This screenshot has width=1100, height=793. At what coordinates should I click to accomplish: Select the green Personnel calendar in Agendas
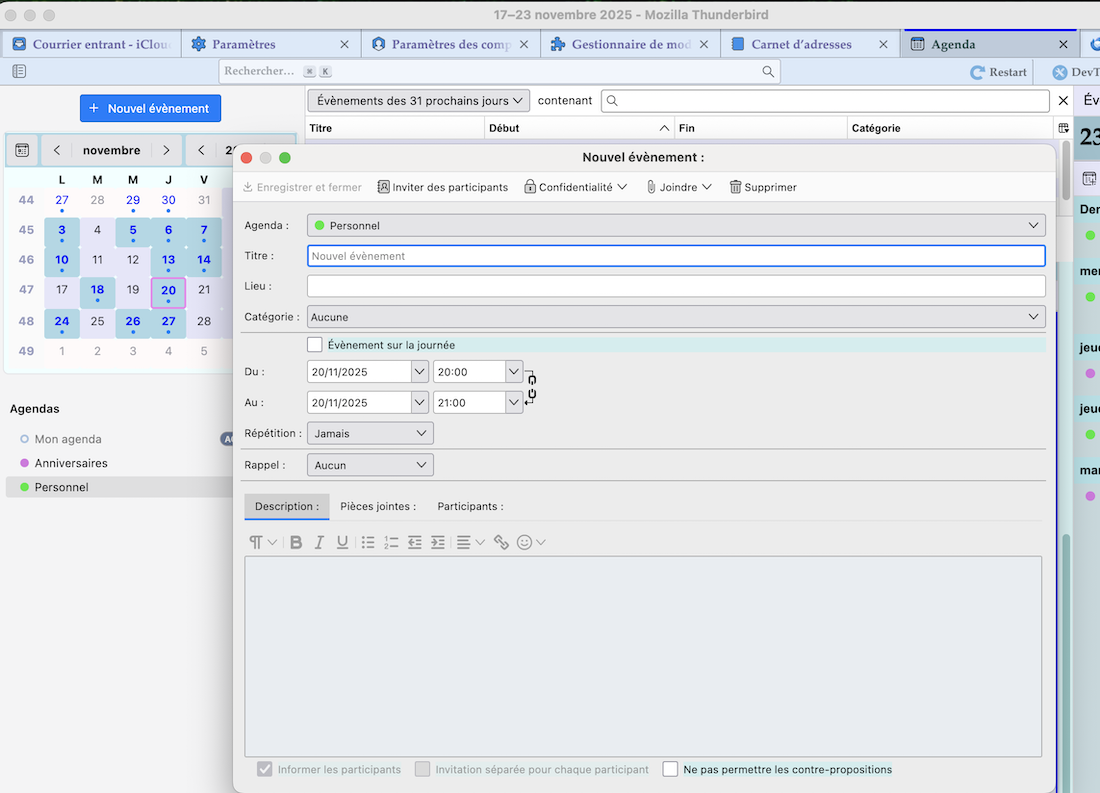click(62, 487)
